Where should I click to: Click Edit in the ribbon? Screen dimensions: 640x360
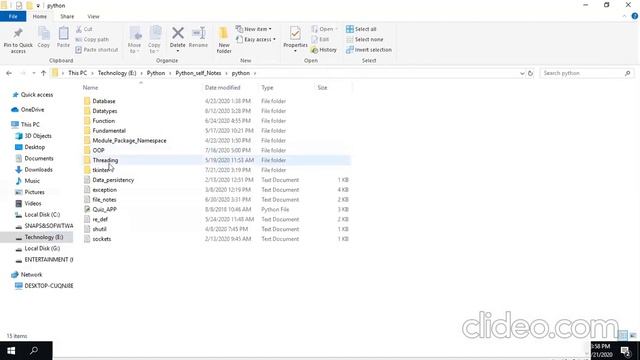pos(320,39)
